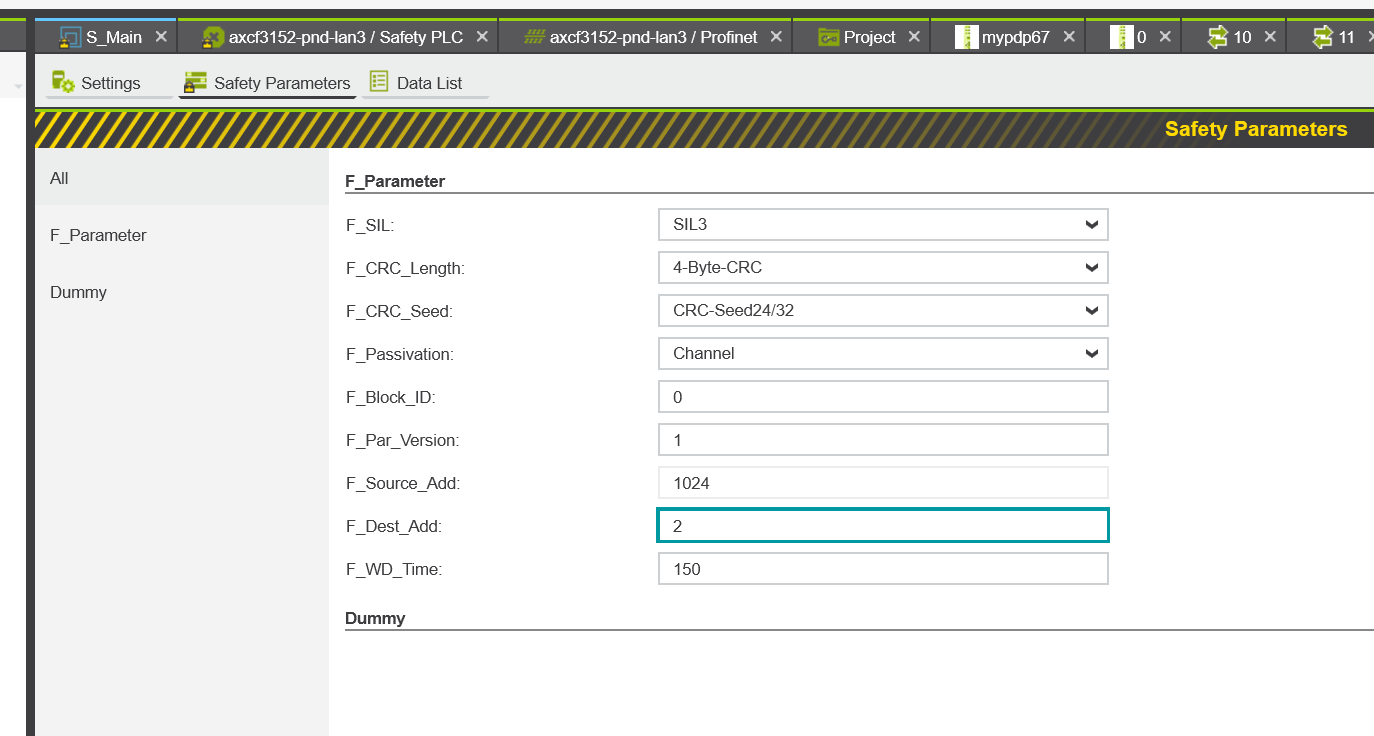Click the F_Block_ID: label

(391, 397)
